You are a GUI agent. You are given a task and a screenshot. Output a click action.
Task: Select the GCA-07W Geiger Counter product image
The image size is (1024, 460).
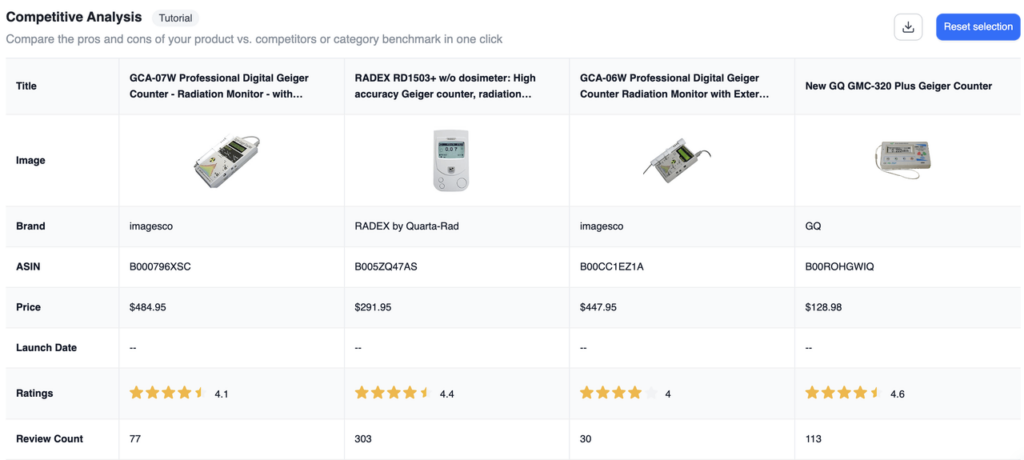pyautogui.click(x=227, y=160)
